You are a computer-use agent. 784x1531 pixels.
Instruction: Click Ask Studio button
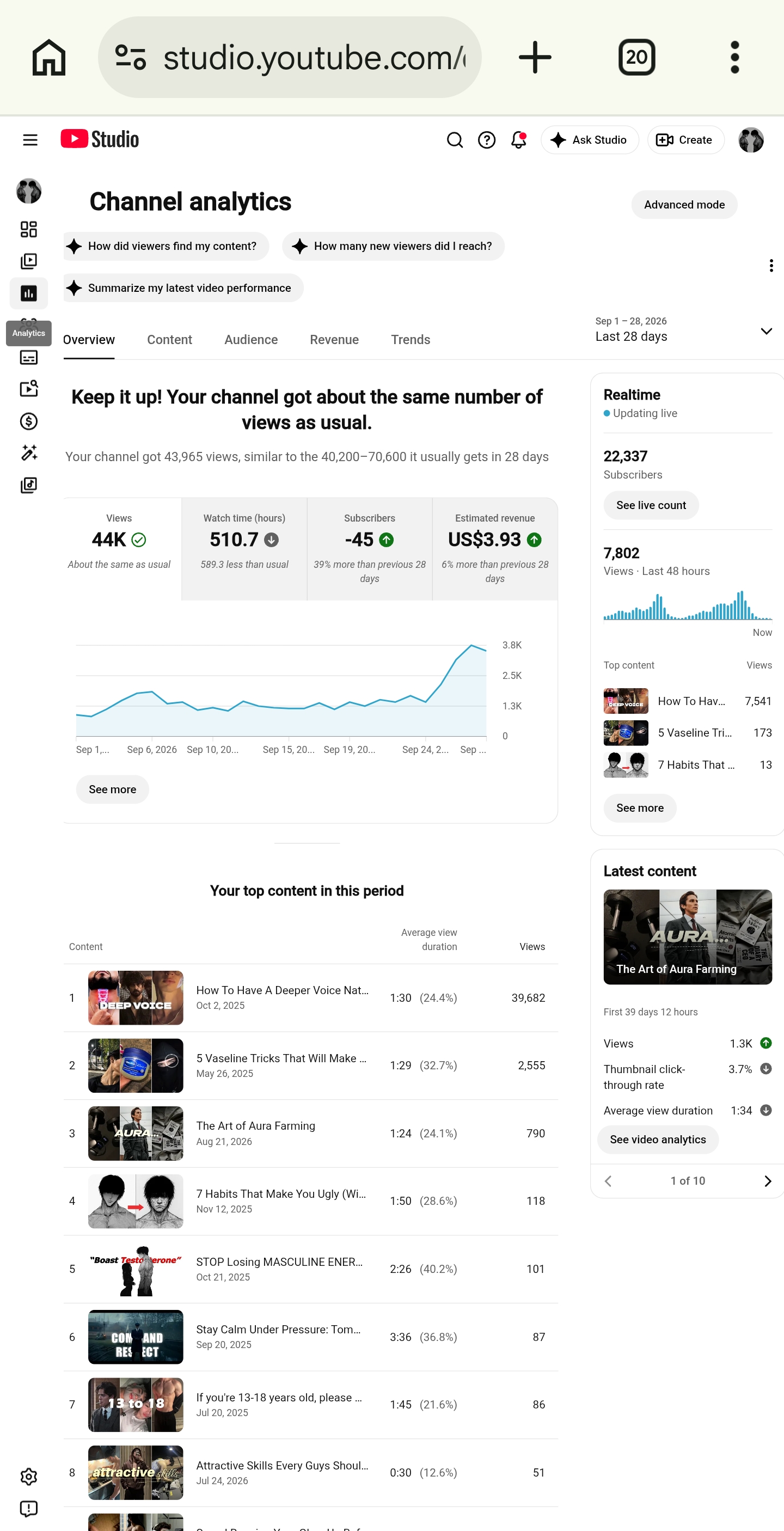click(x=590, y=140)
